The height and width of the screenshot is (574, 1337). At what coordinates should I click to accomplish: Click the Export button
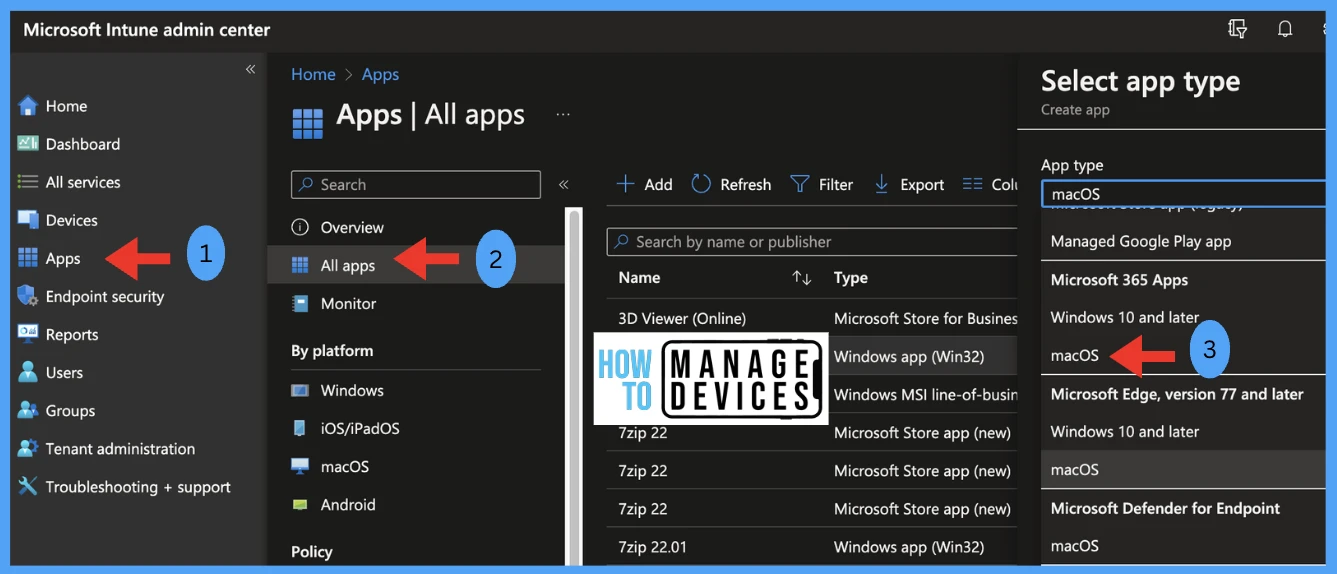tap(909, 184)
